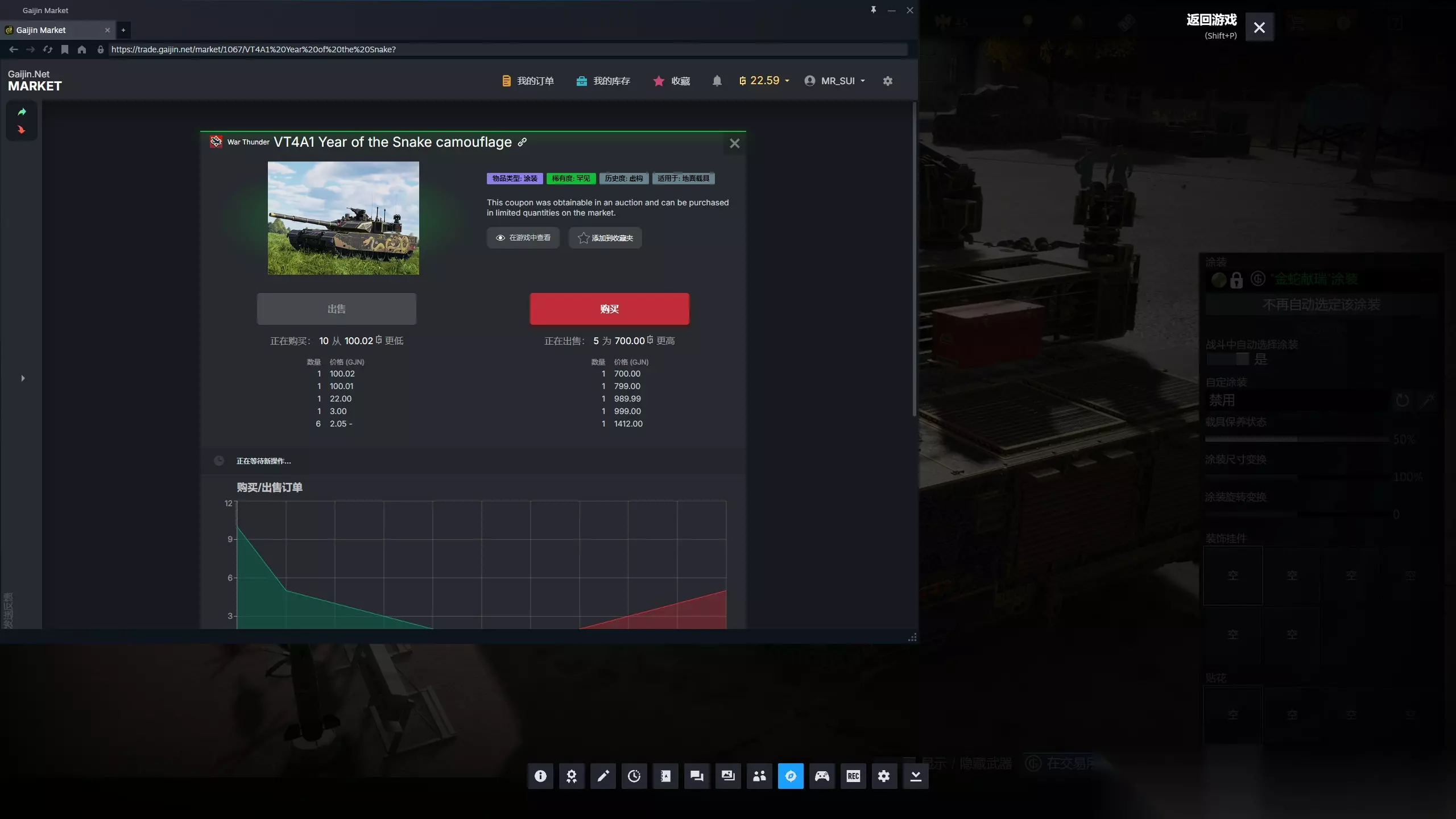
Task: Expand the GJN balance 22.59 dropdown
Action: pos(764,81)
